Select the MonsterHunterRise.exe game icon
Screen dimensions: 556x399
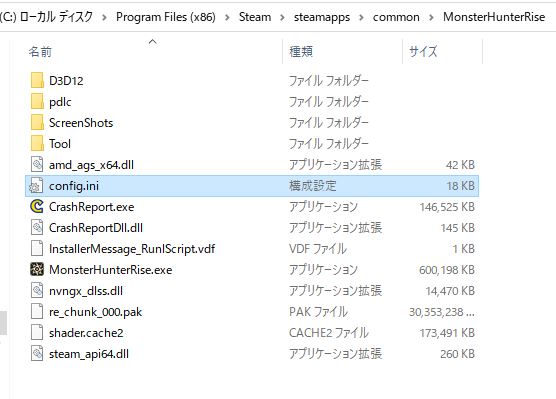[37, 270]
